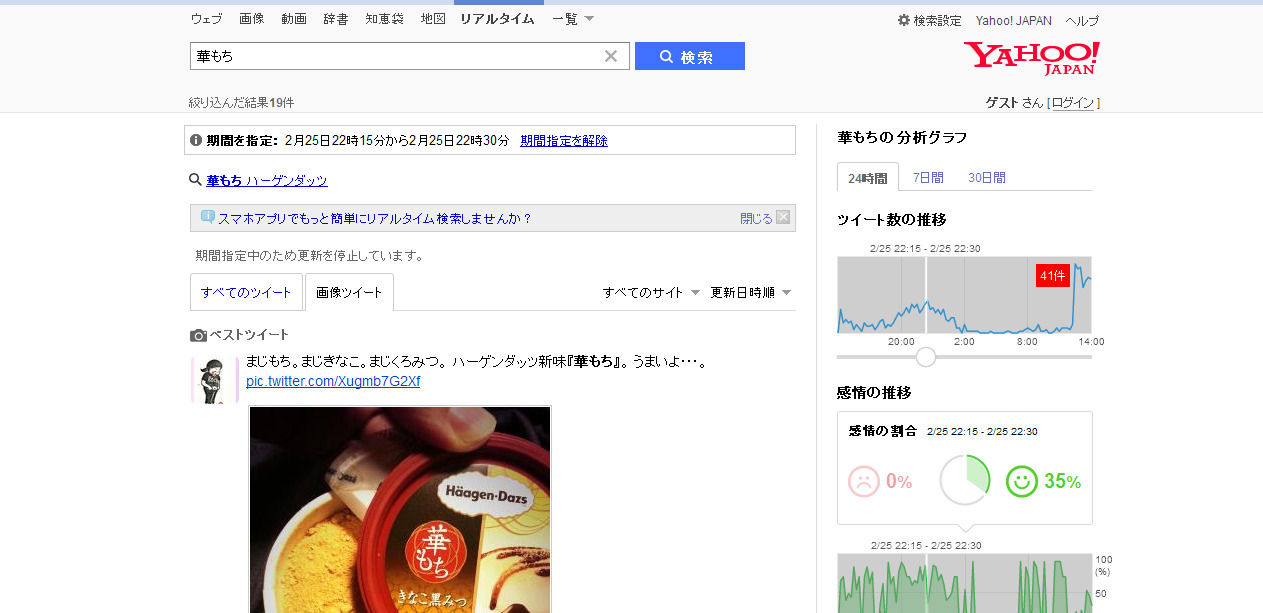Click the camera icon beside ベストツイート
Screen dimensions: 1263x613
(198, 335)
